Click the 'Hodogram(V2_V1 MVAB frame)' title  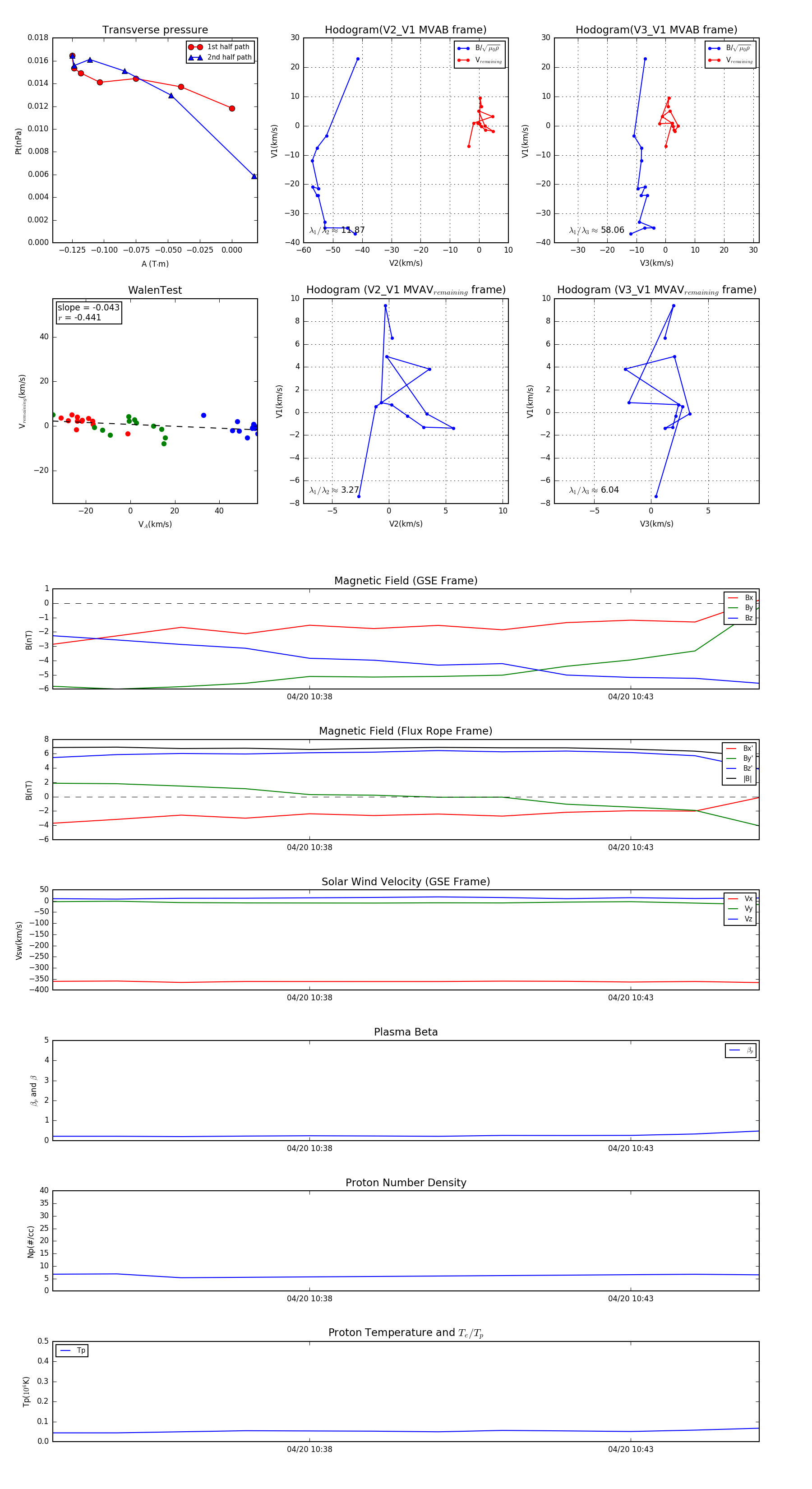406,30
